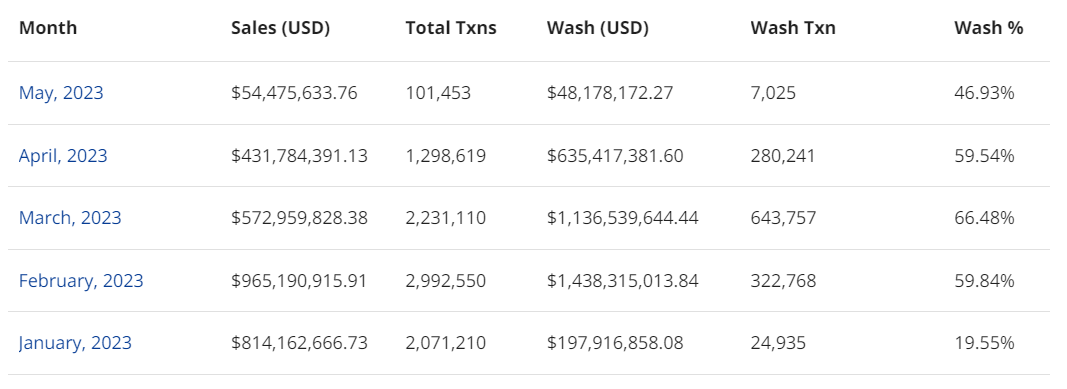Select the 19.55% wash percentage cell
The image size is (1067, 389).
point(984,343)
